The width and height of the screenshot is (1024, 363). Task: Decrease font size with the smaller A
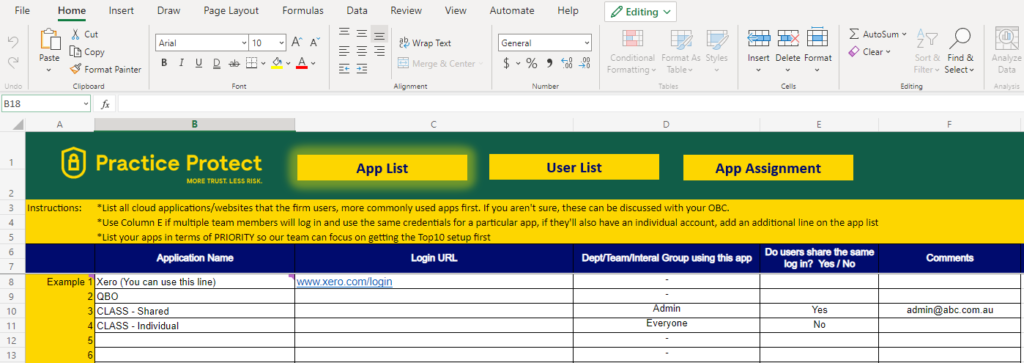(x=315, y=42)
